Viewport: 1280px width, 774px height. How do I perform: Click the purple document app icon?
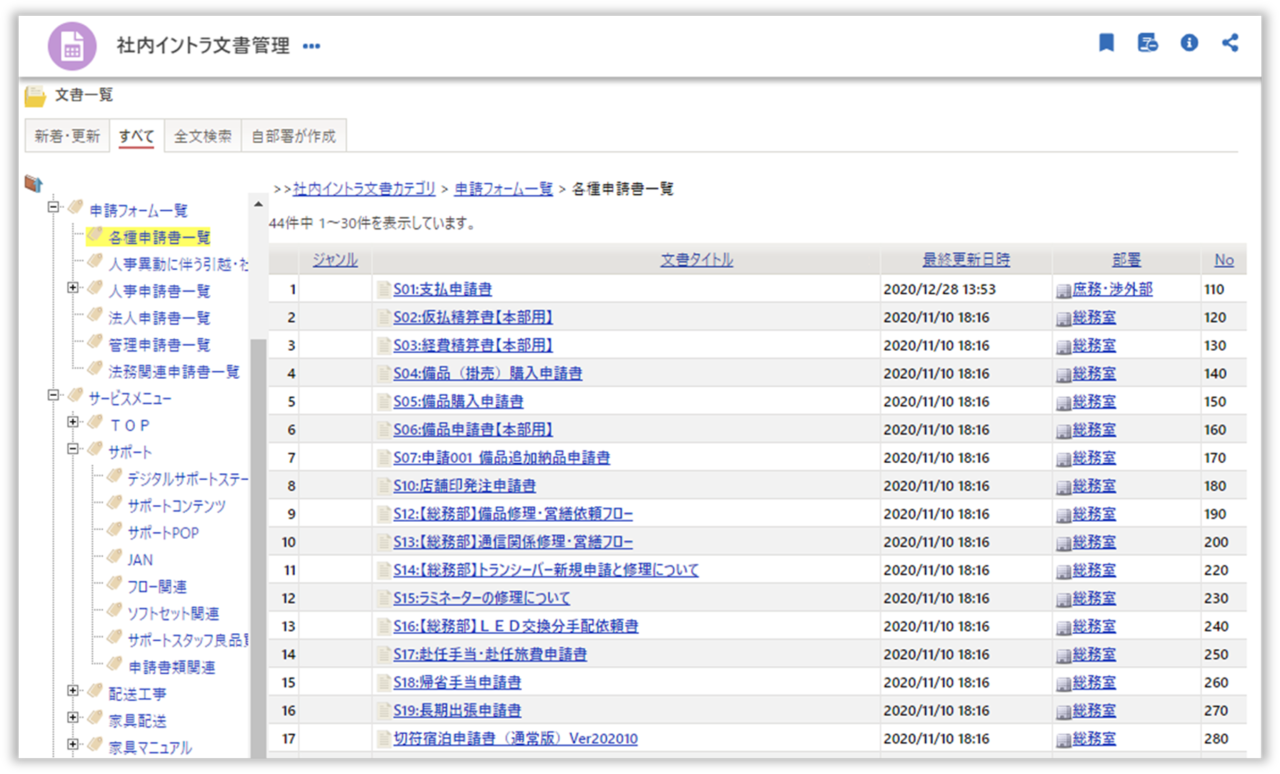73,46
